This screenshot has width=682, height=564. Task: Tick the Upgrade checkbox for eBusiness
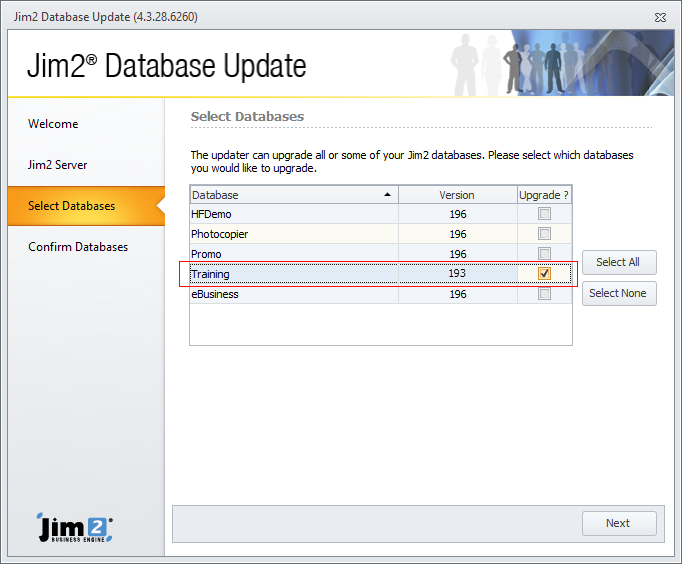click(544, 294)
